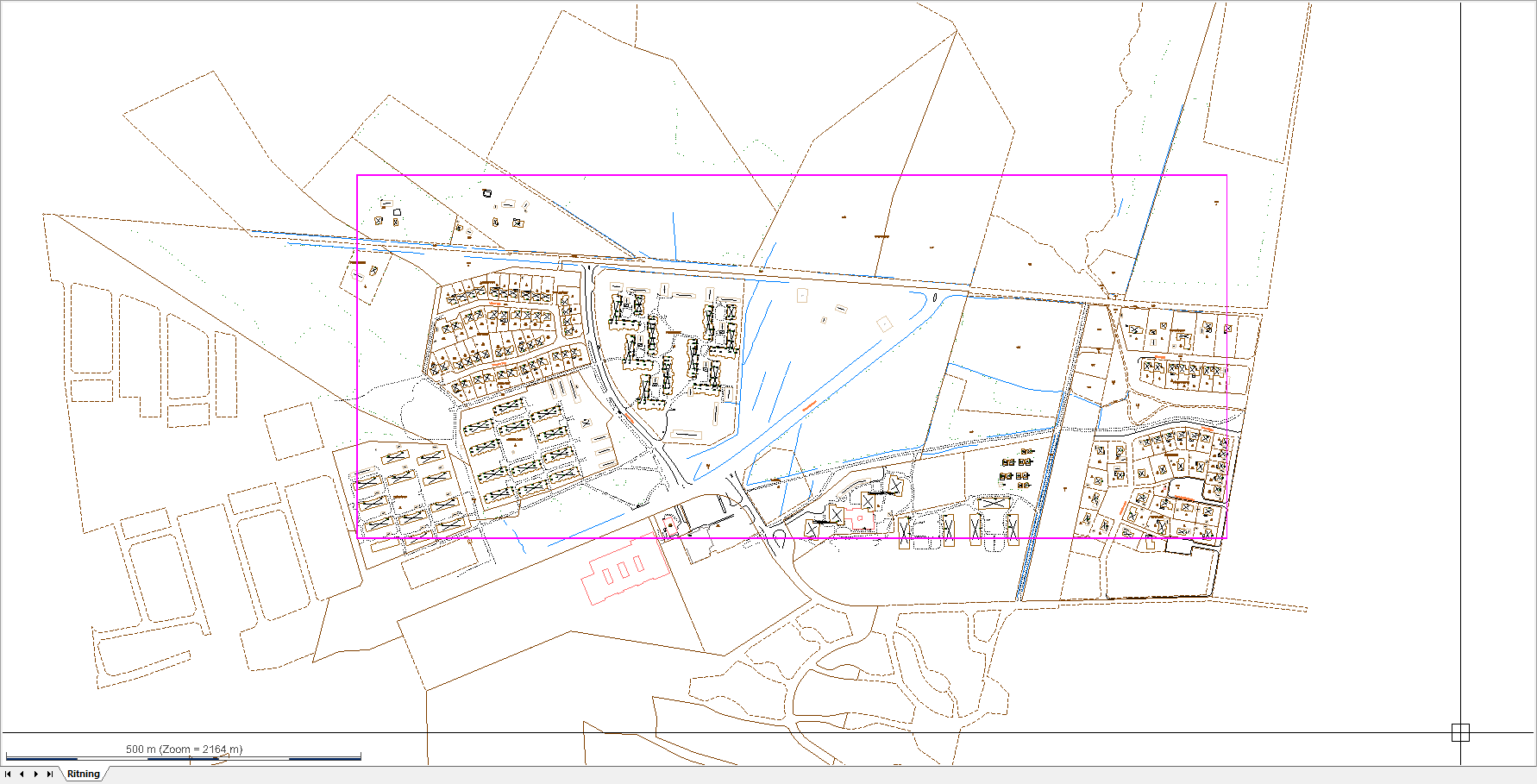Click the dashed square parcel left of magenta frame

tap(293, 430)
